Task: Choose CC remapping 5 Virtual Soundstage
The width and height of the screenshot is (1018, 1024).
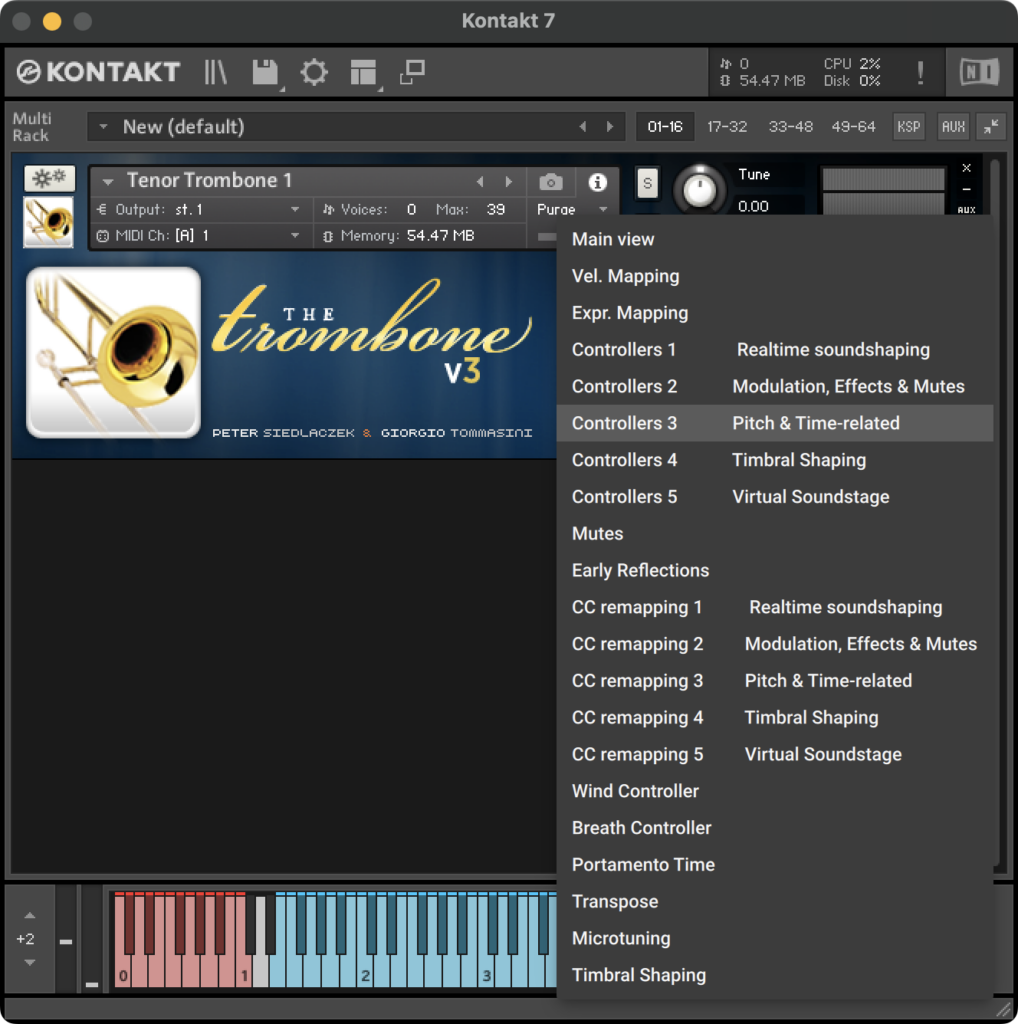Action: 775,754
